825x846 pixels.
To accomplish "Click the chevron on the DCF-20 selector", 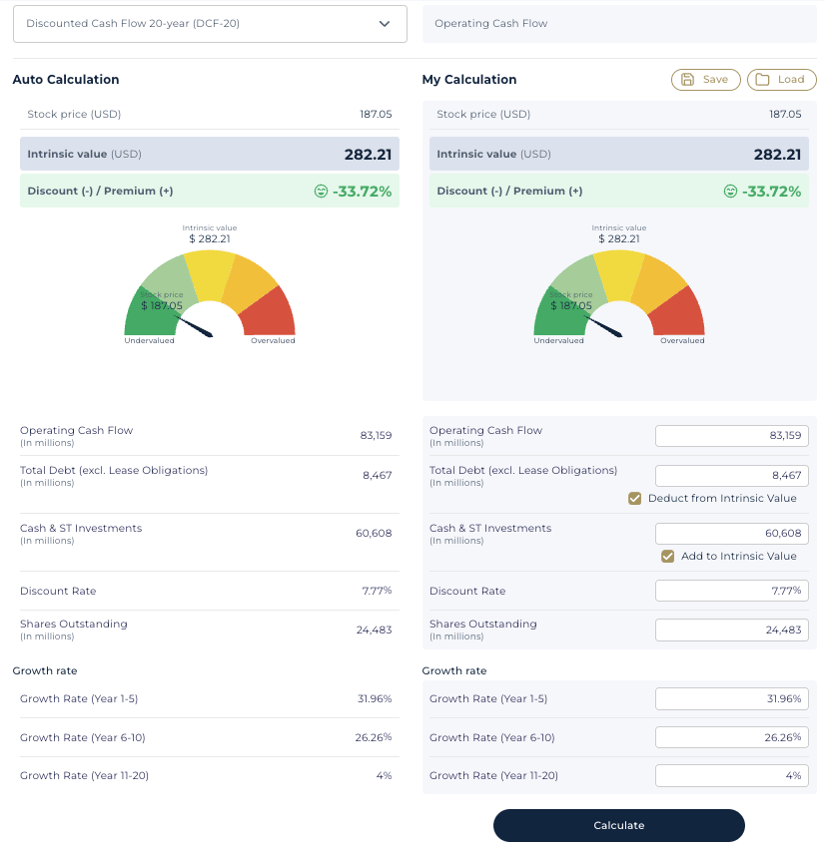I will [x=384, y=23].
